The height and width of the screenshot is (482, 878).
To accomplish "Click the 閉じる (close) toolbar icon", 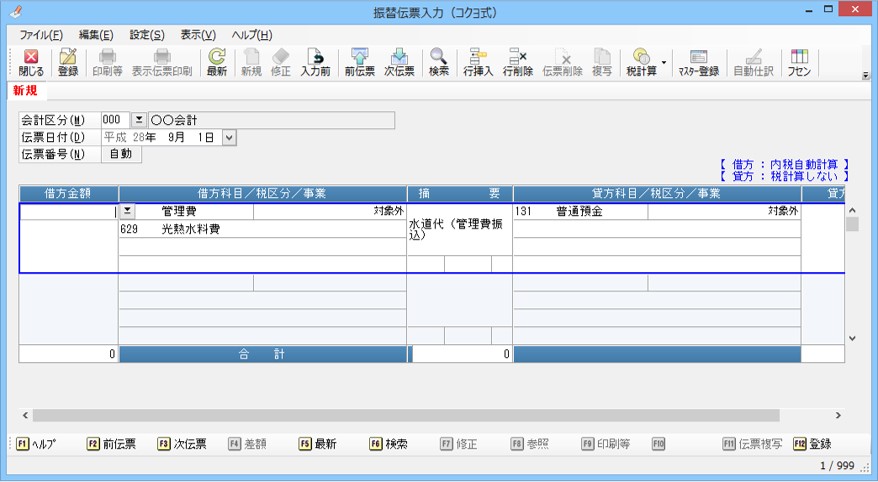I will (x=31, y=62).
